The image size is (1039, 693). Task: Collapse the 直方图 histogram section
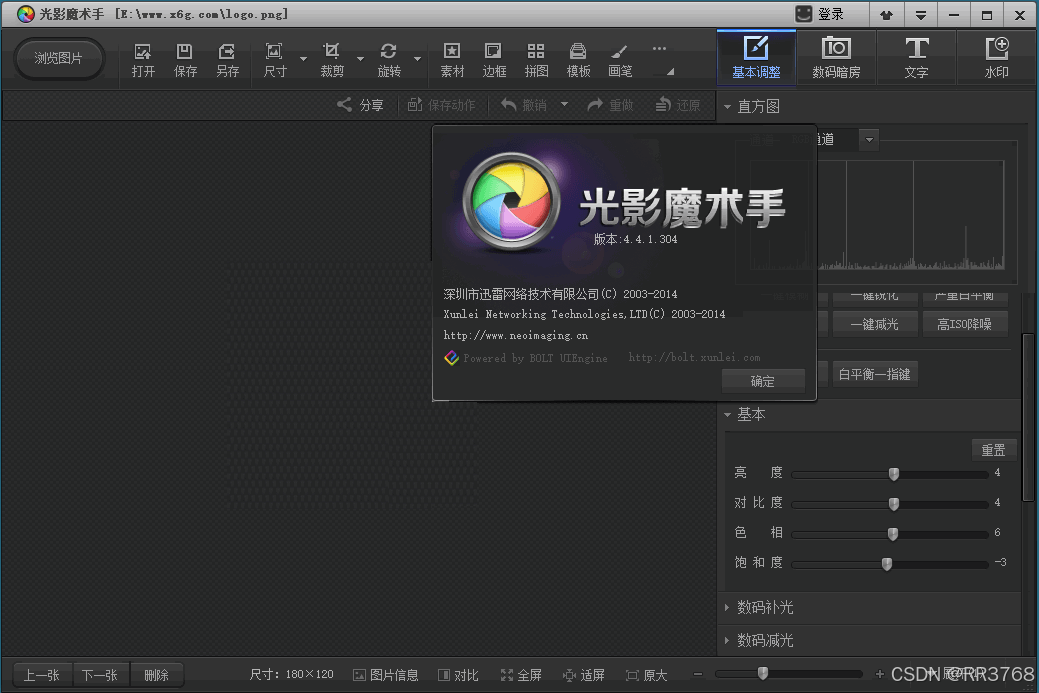click(727, 107)
